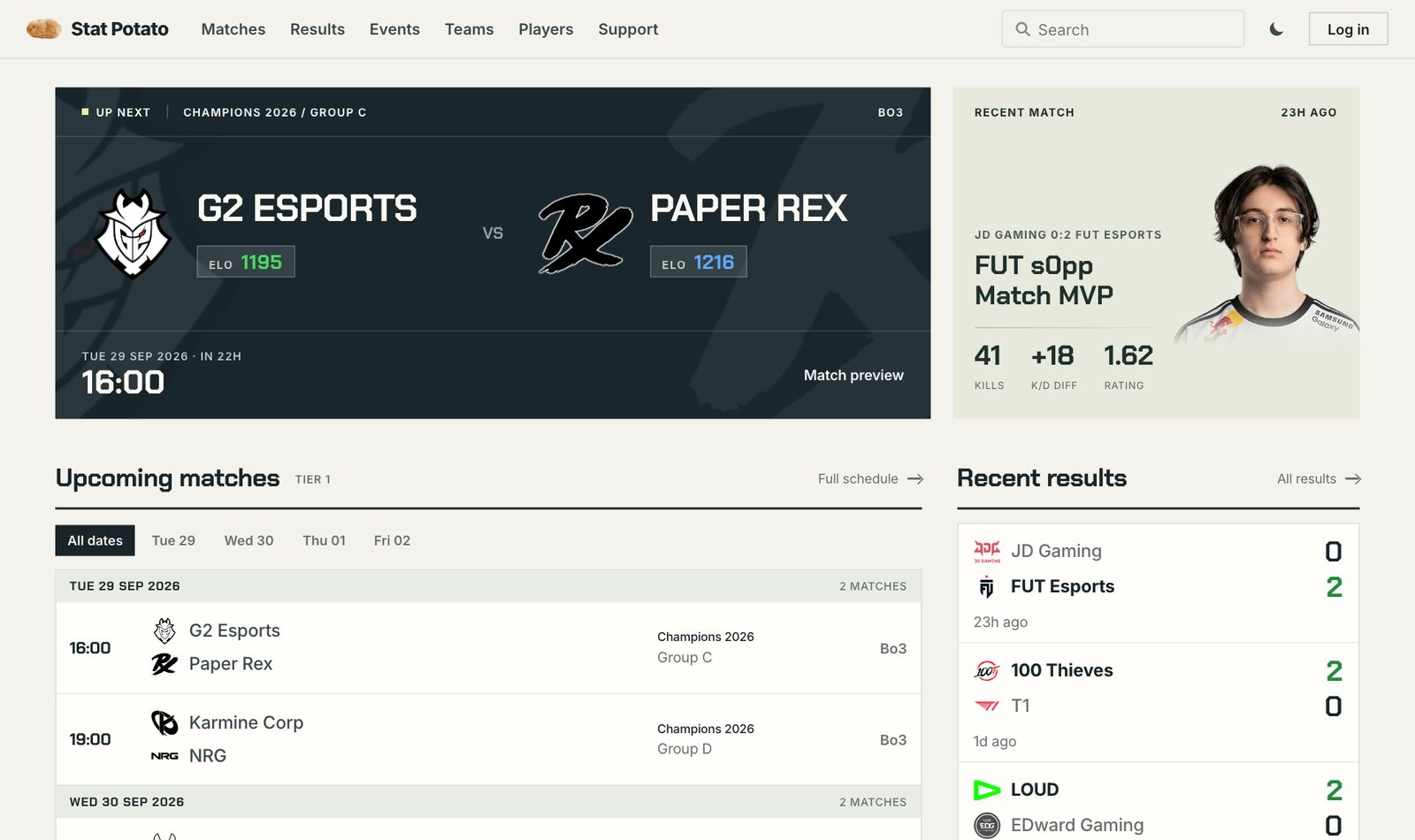The width and height of the screenshot is (1415, 840).
Task: Click LOUD name in recent results
Action: [1035, 790]
